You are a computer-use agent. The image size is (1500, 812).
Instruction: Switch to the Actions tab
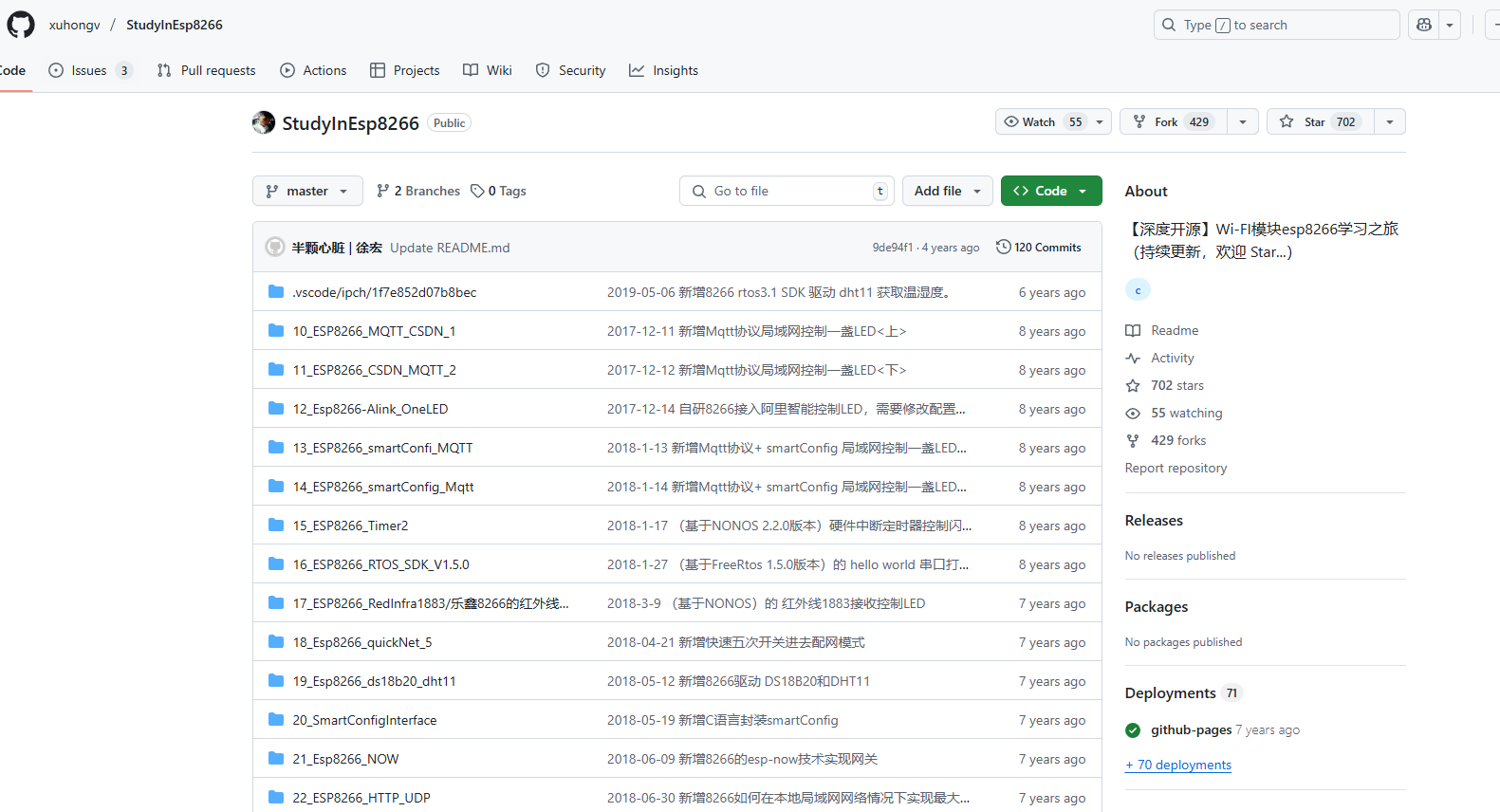(313, 70)
